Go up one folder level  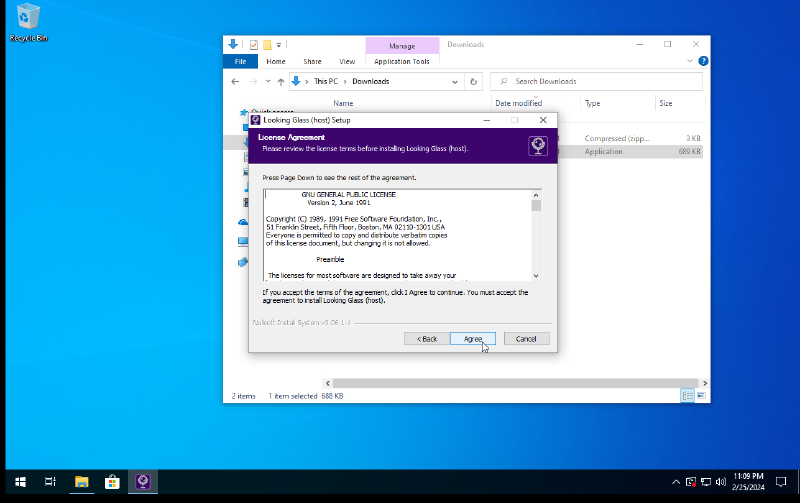tap(281, 82)
